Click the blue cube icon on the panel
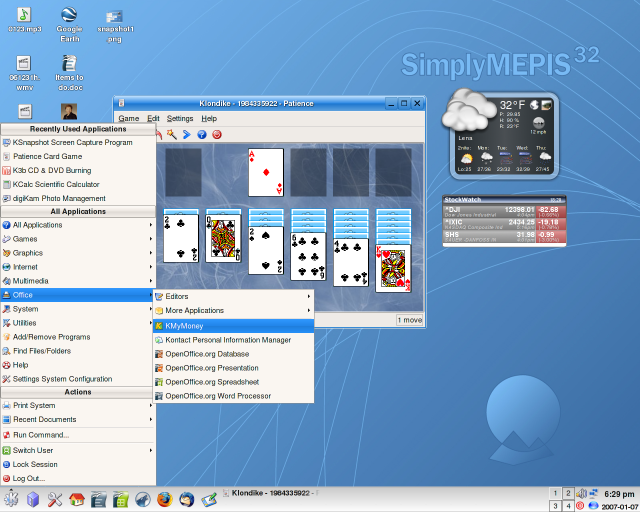 (x=33, y=499)
